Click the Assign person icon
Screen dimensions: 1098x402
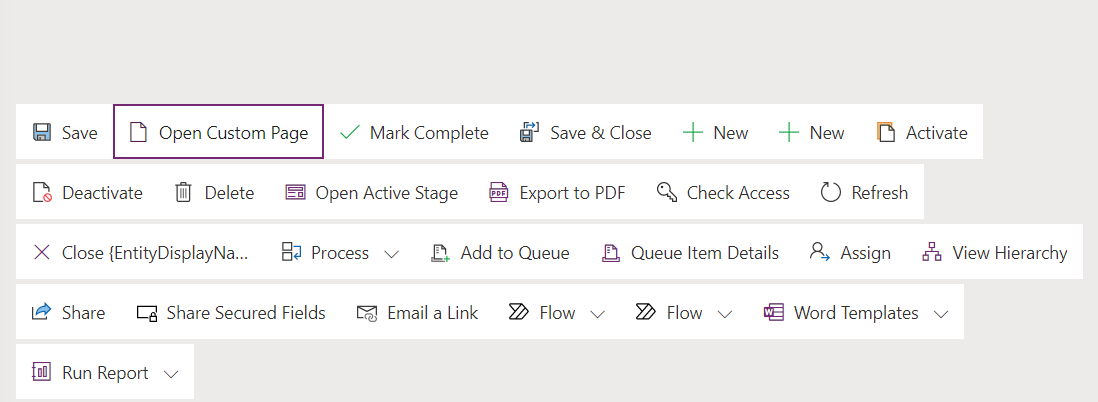tap(820, 253)
